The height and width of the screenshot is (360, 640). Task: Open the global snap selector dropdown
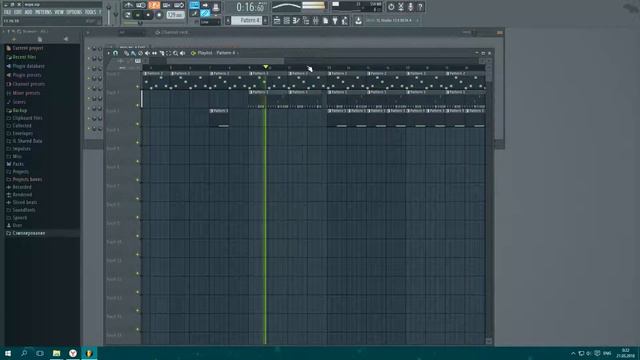coord(210,22)
